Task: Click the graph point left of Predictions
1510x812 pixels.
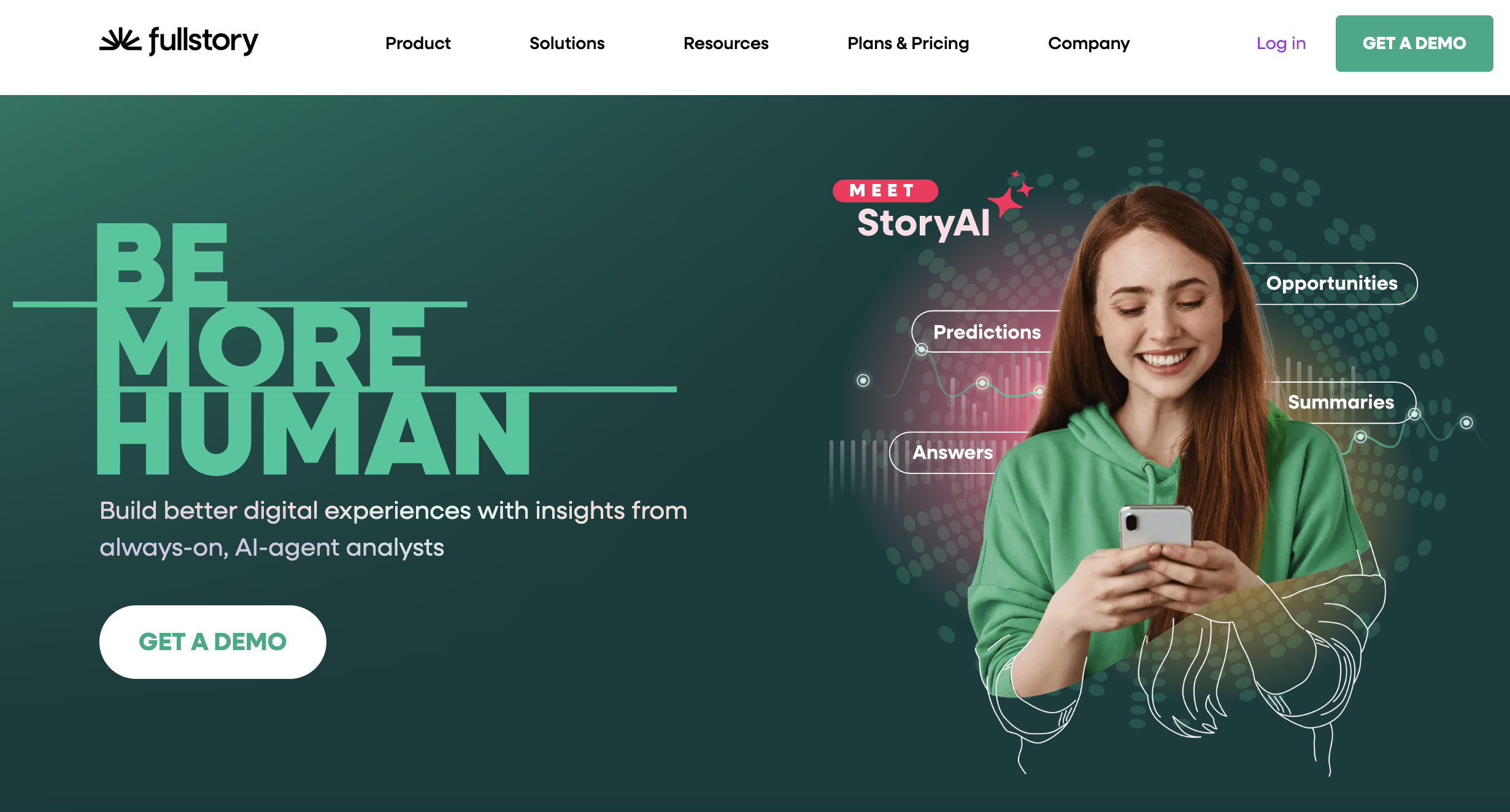Action: pyautogui.click(x=863, y=381)
